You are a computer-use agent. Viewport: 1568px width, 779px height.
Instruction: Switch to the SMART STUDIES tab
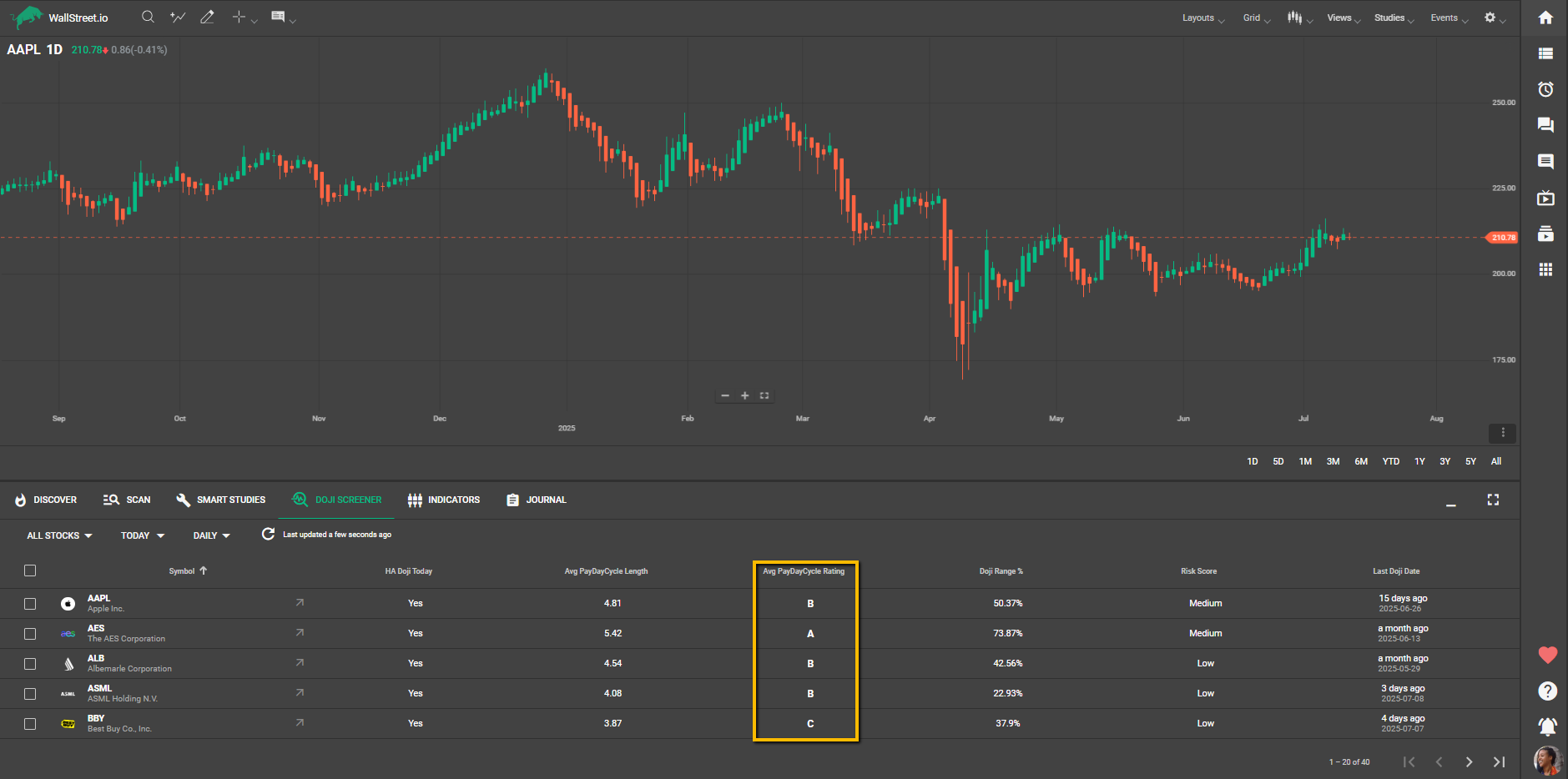tap(221, 500)
